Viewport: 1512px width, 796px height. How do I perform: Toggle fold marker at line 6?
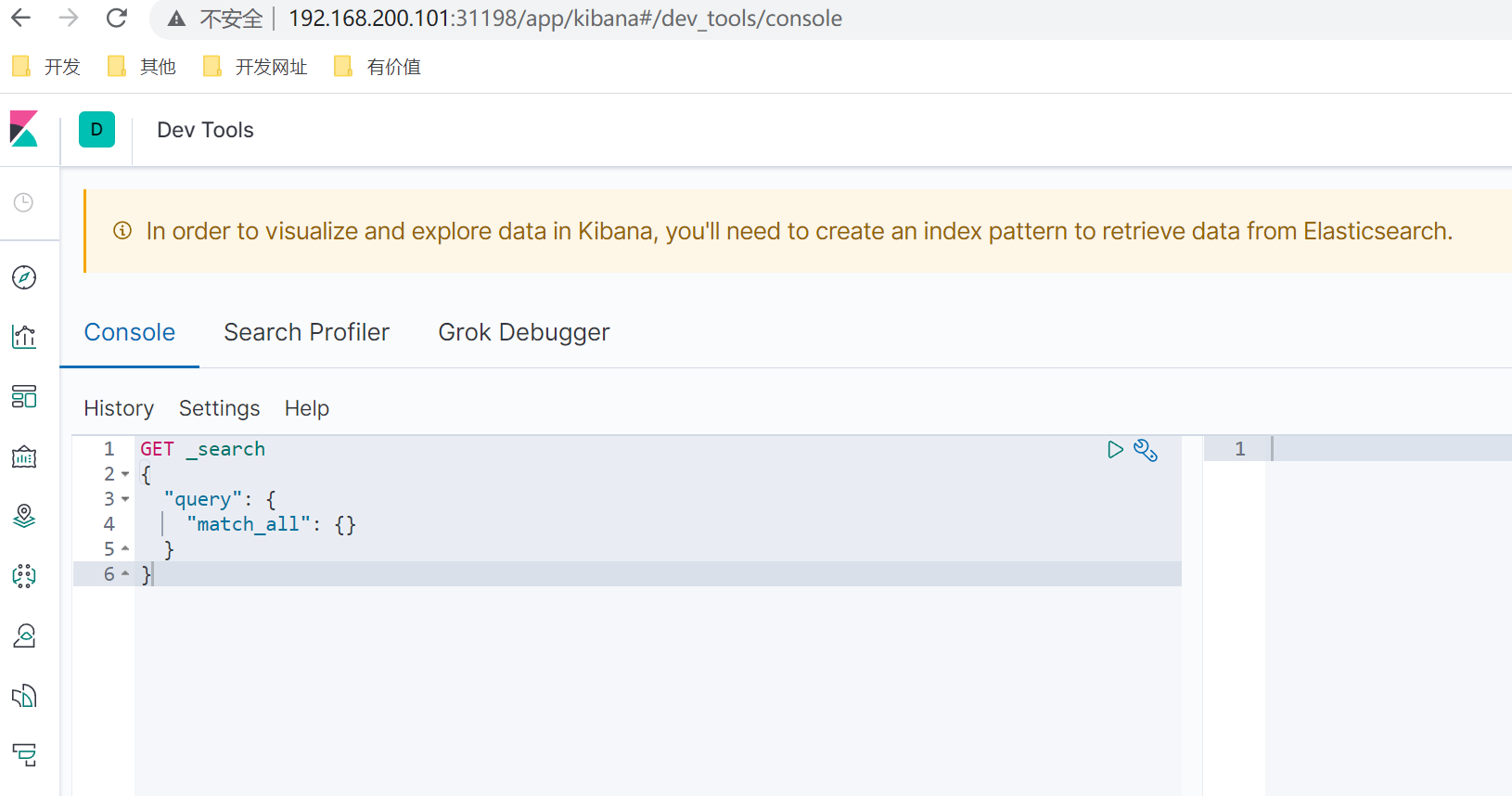point(125,574)
